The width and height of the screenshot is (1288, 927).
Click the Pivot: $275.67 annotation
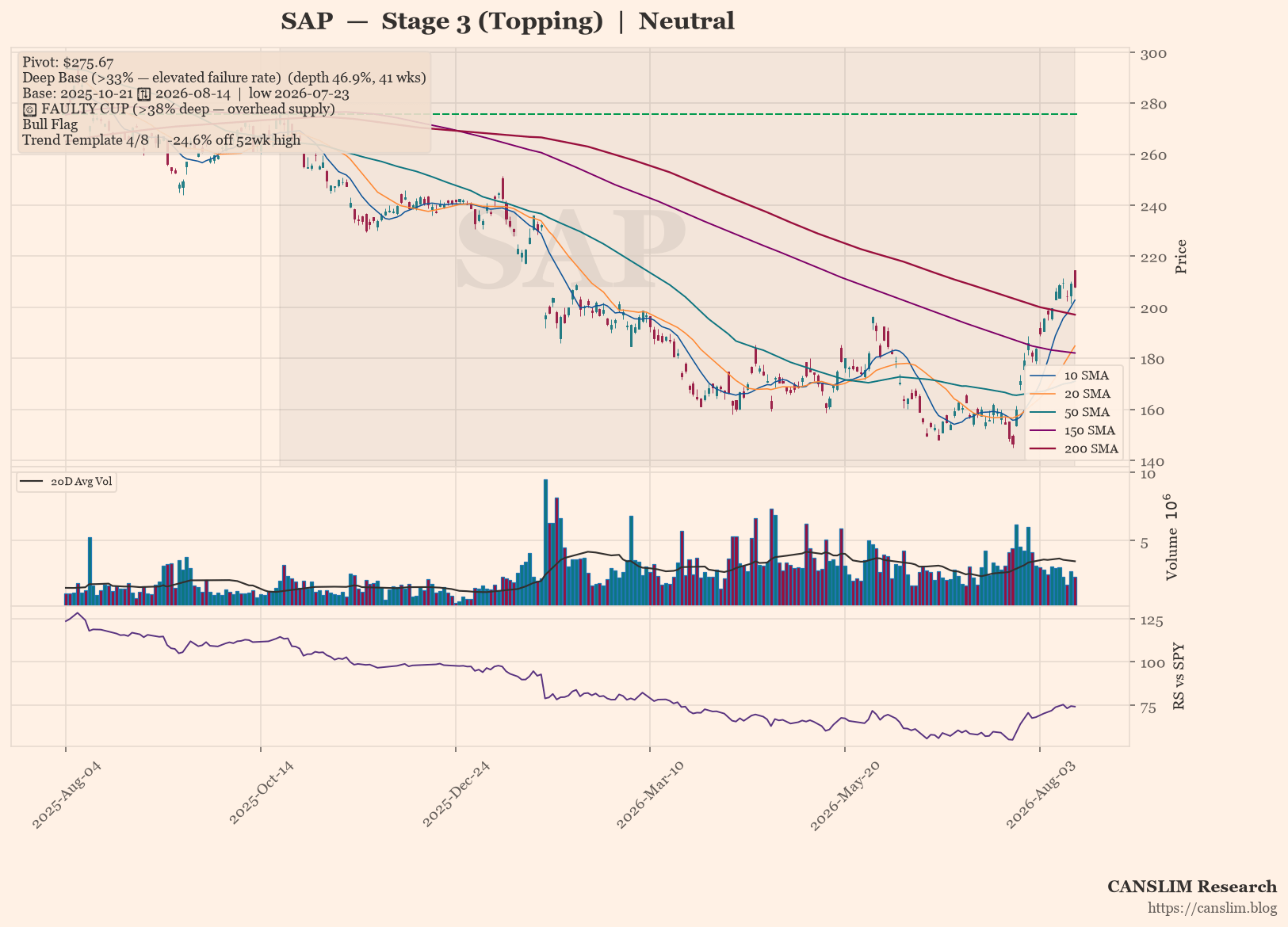(68, 63)
